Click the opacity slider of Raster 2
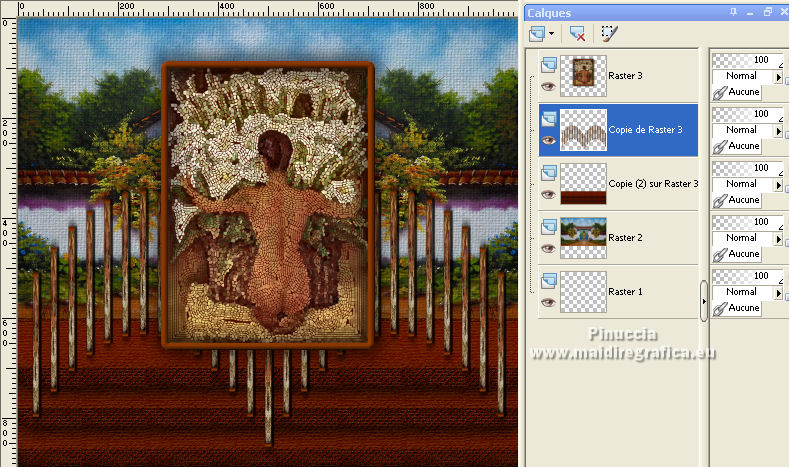The width and height of the screenshot is (789, 467). [748, 222]
